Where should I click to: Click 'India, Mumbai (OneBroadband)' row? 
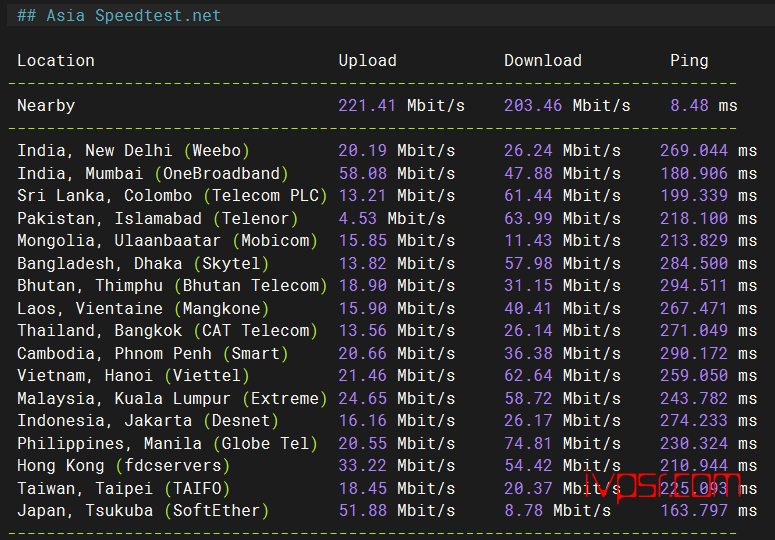coord(153,173)
